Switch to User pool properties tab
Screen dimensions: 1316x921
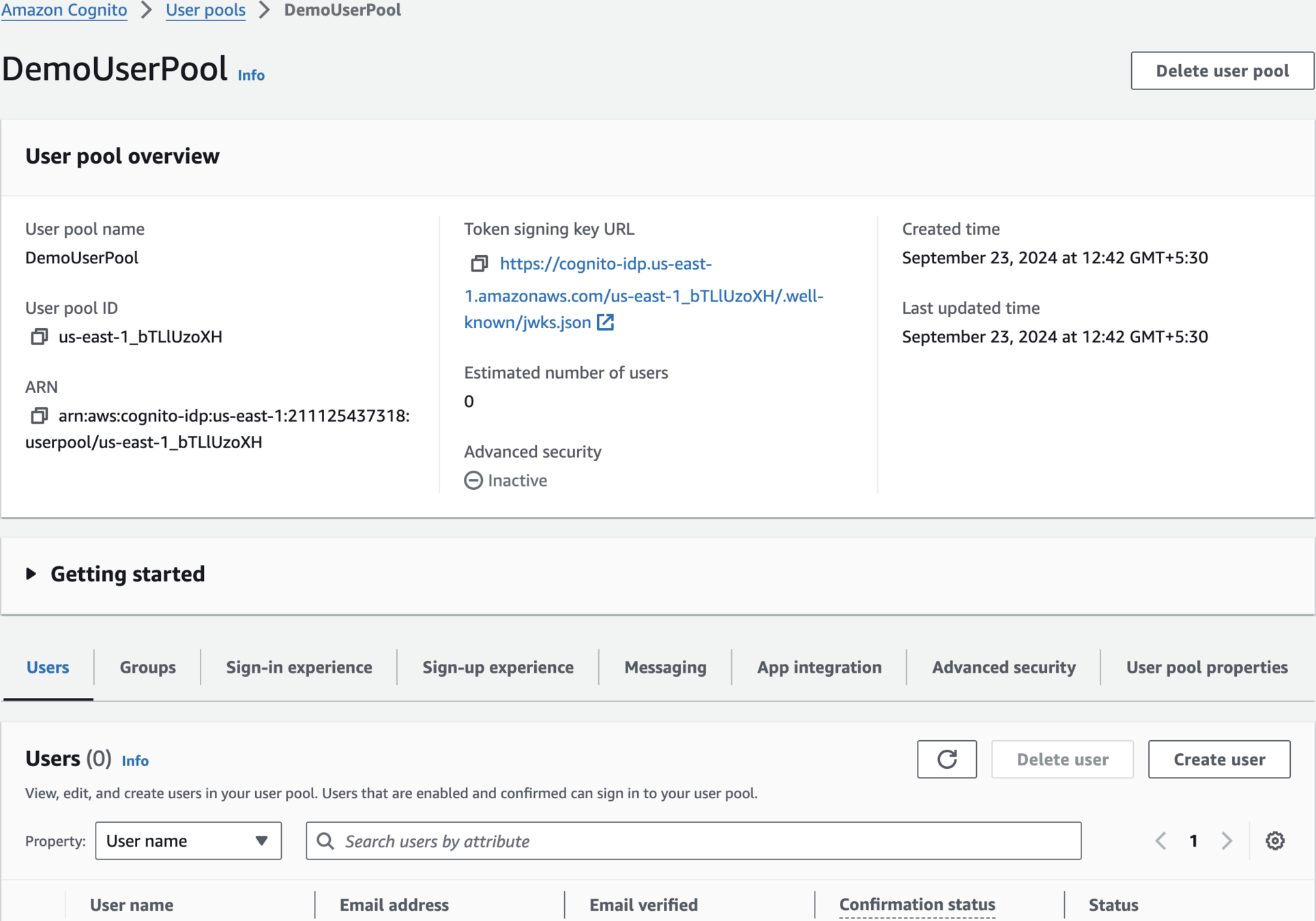tap(1206, 667)
